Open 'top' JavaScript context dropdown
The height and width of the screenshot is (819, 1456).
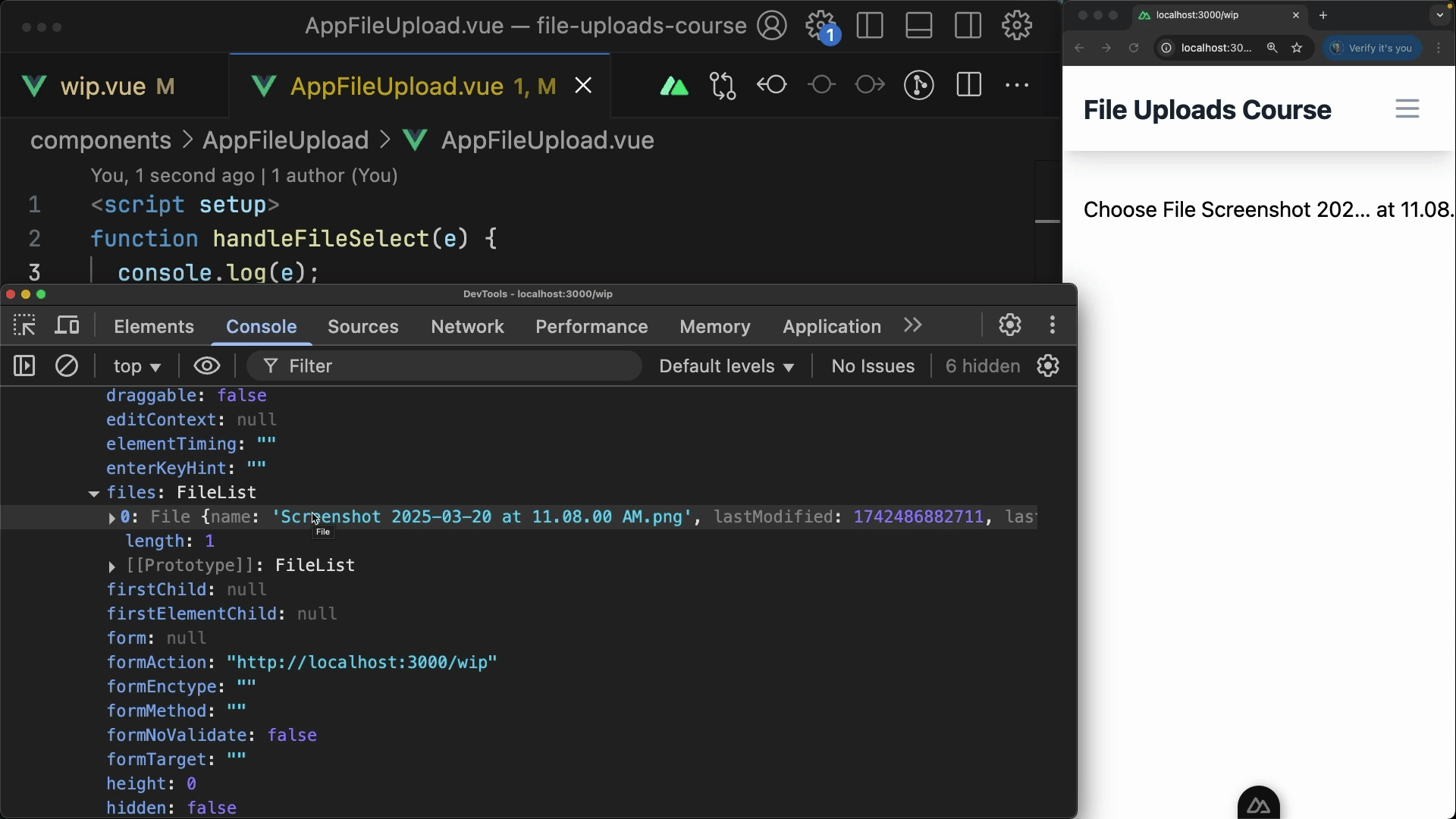tap(136, 367)
